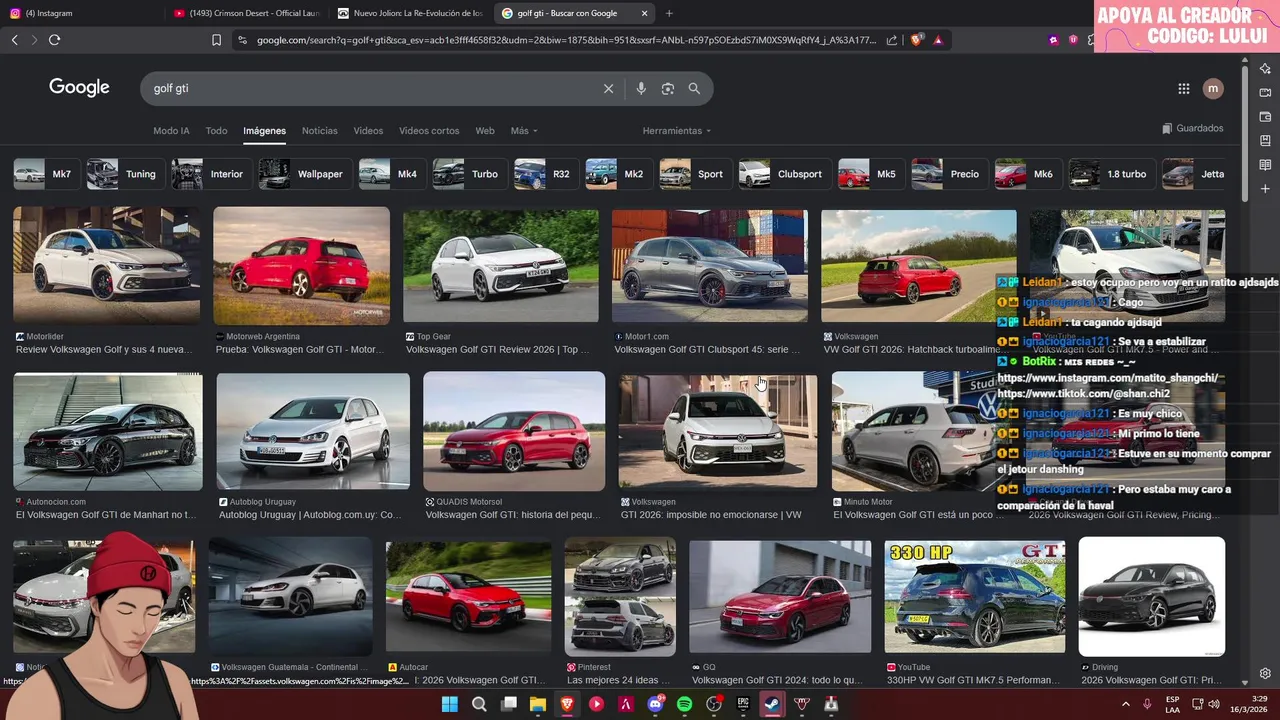Switch to the Todo results tab

tap(216, 131)
